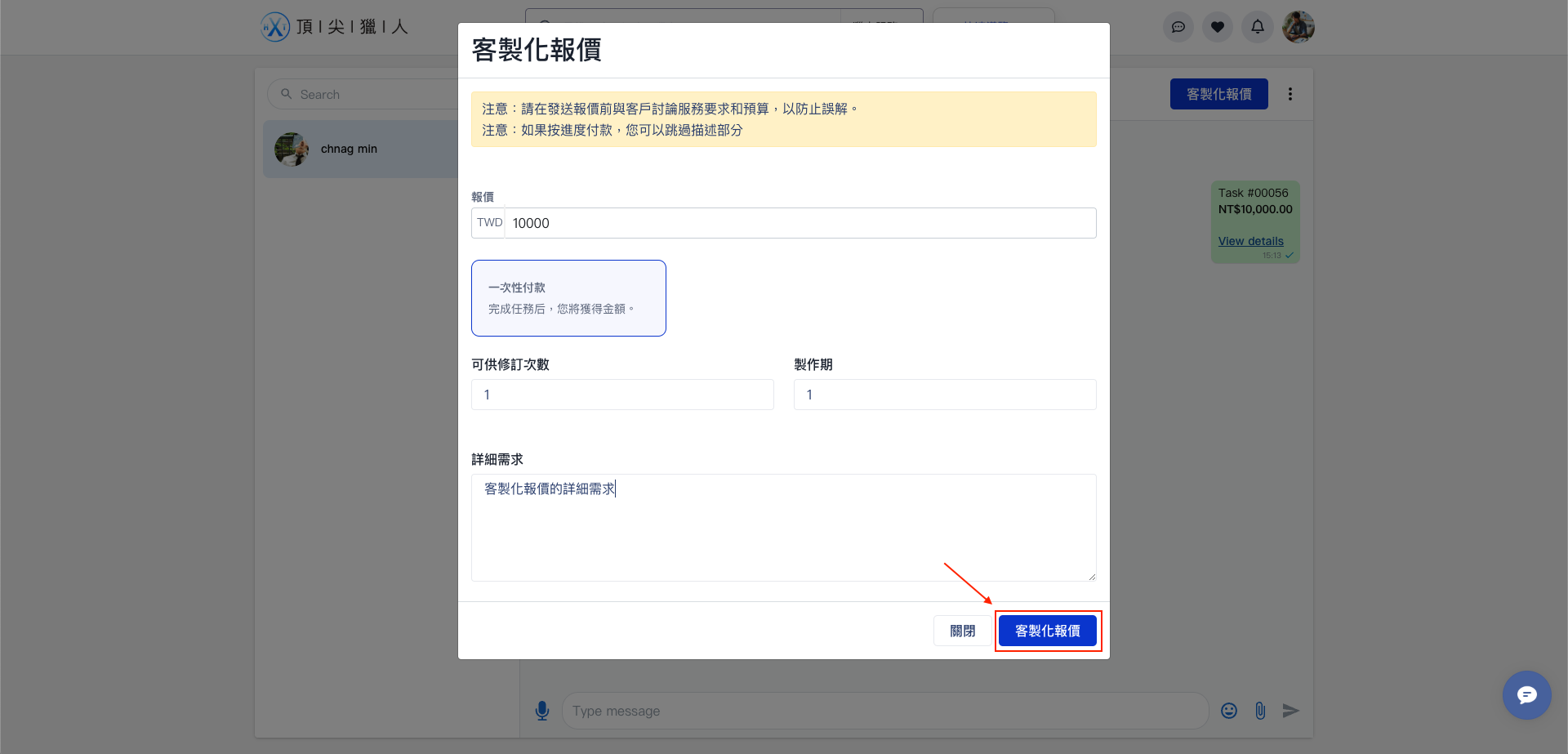Click the profile avatar in the header
The image size is (1568, 754).
click(x=1298, y=27)
